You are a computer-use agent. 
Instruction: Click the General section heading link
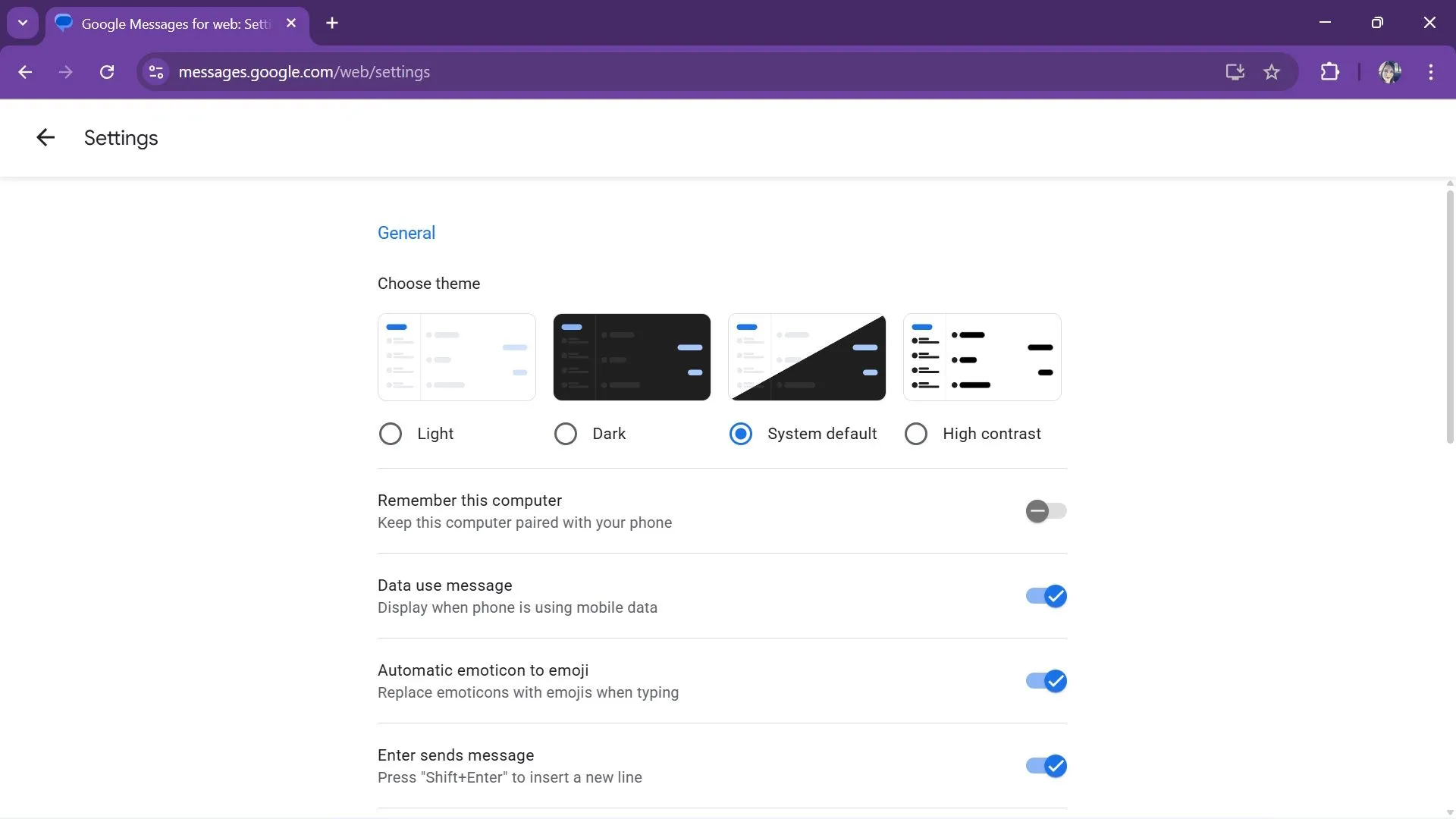click(406, 233)
